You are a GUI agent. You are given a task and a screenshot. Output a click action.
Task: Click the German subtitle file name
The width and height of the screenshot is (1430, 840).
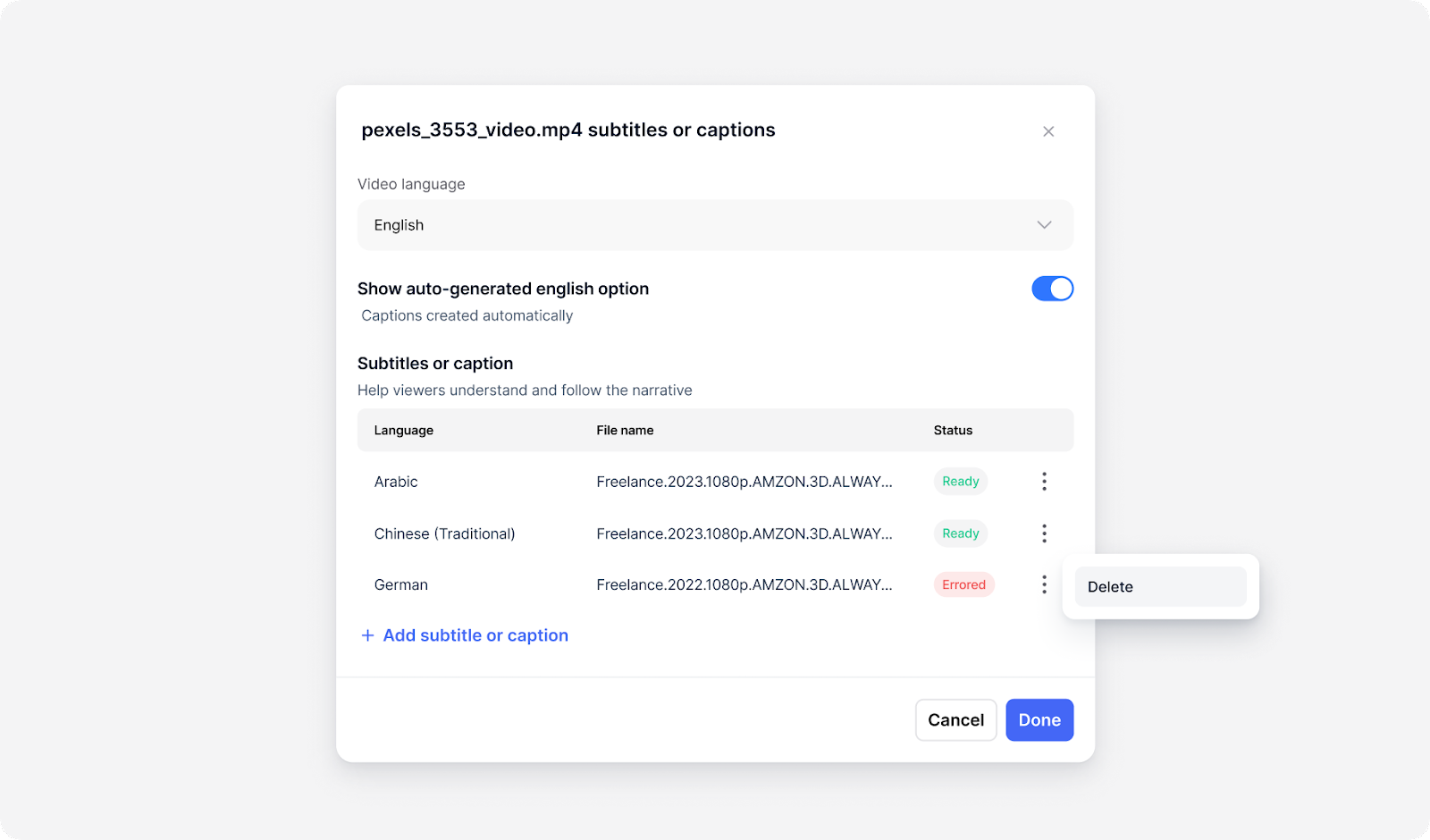click(744, 584)
